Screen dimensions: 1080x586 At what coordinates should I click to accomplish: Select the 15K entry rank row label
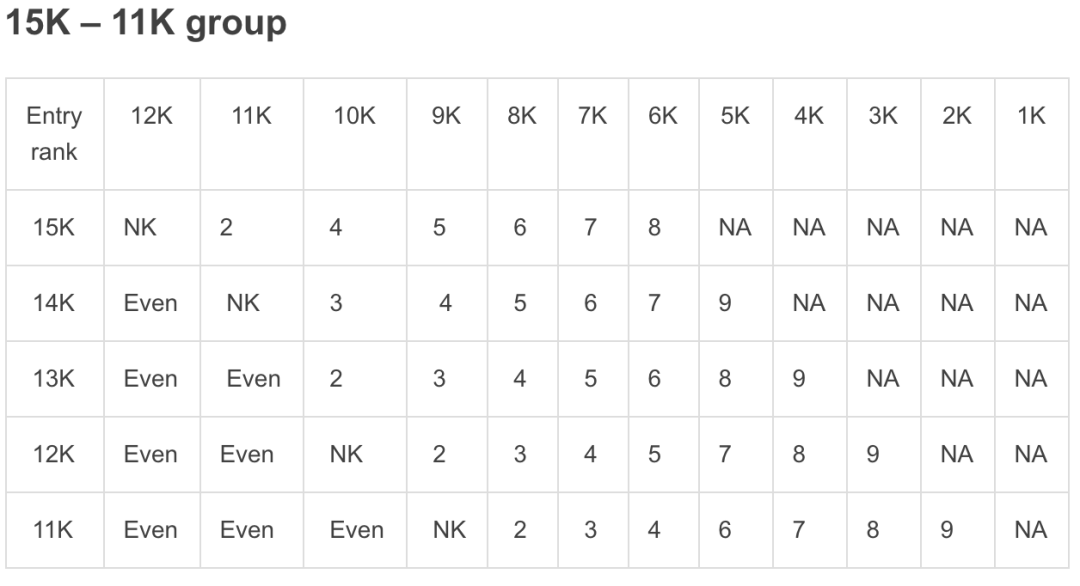coord(54,227)
